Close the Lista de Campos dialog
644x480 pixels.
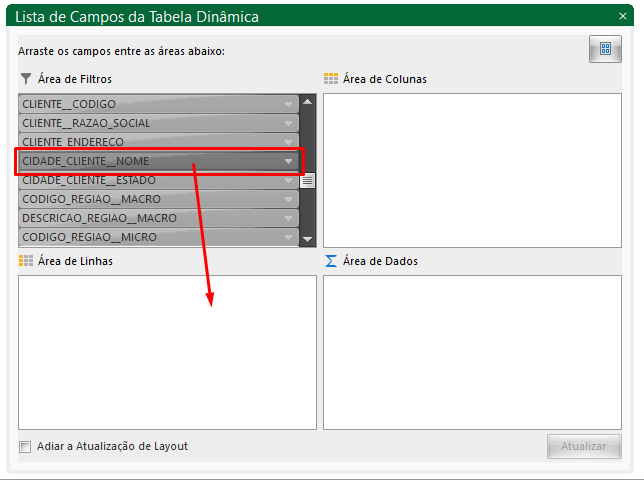click(623, 16)
